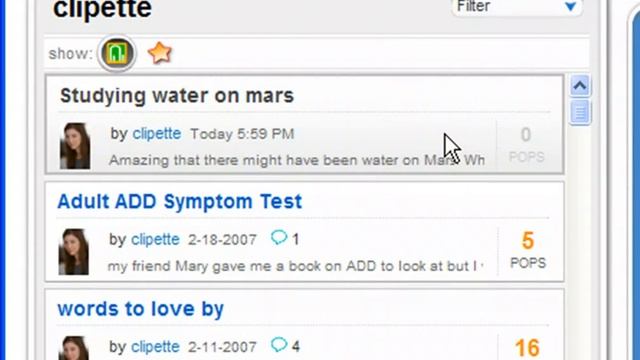Click clipette avatar in mars clip

[75, 146]
